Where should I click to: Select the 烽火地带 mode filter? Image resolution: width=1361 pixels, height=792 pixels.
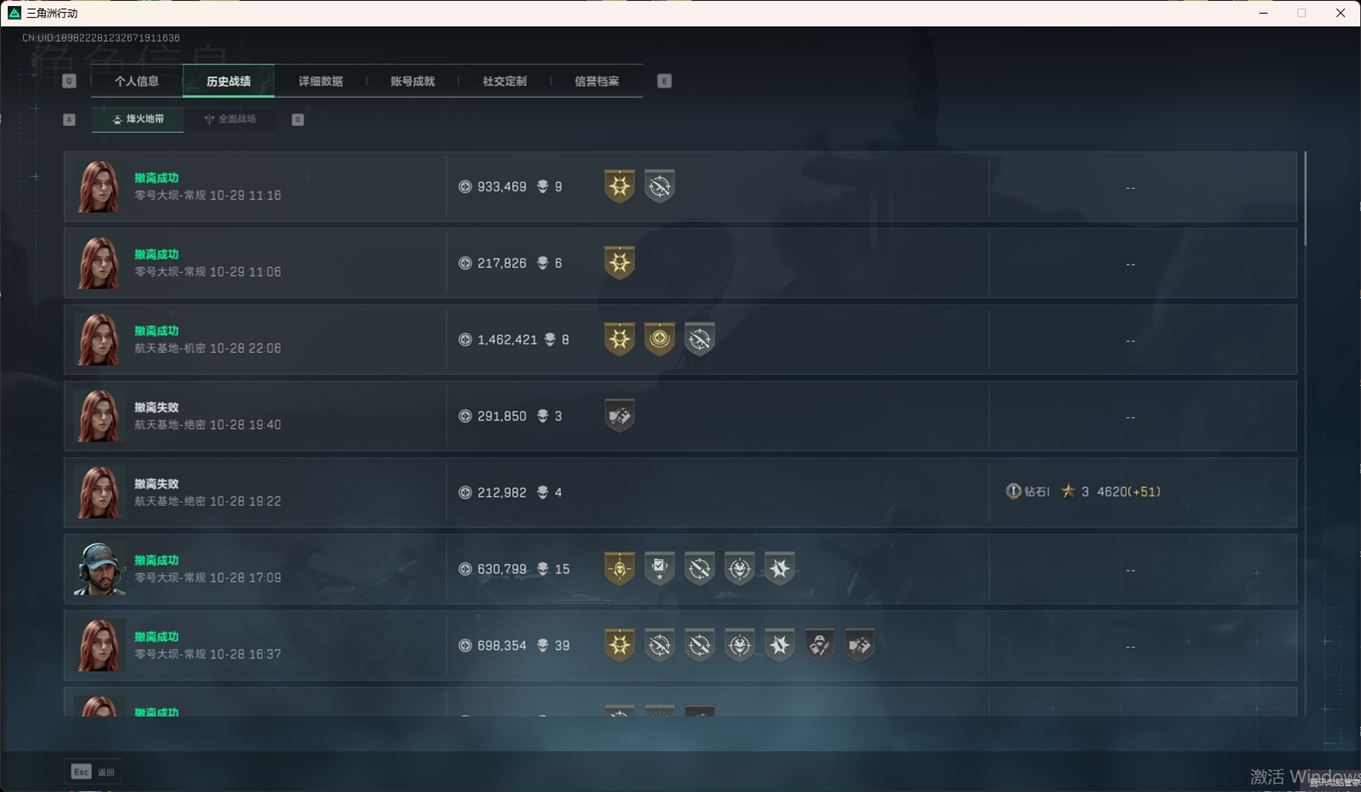(x=138, y=119)
